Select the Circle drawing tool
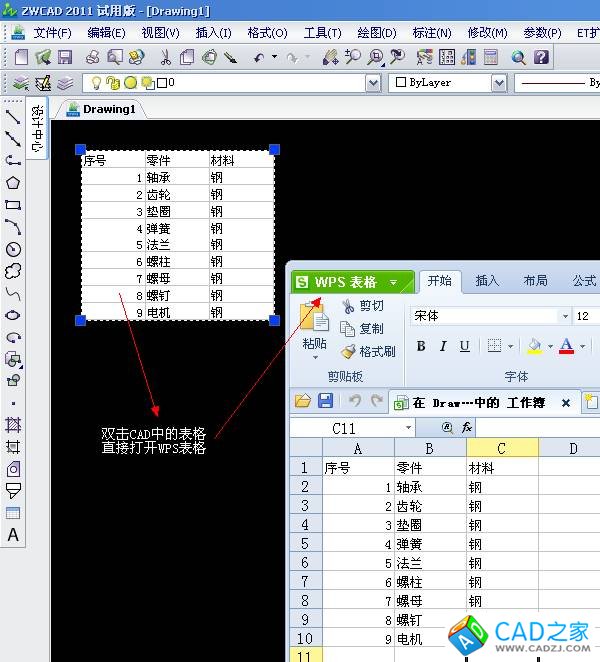The height and width of the screenshot is (662, 600). click(13, 249)
